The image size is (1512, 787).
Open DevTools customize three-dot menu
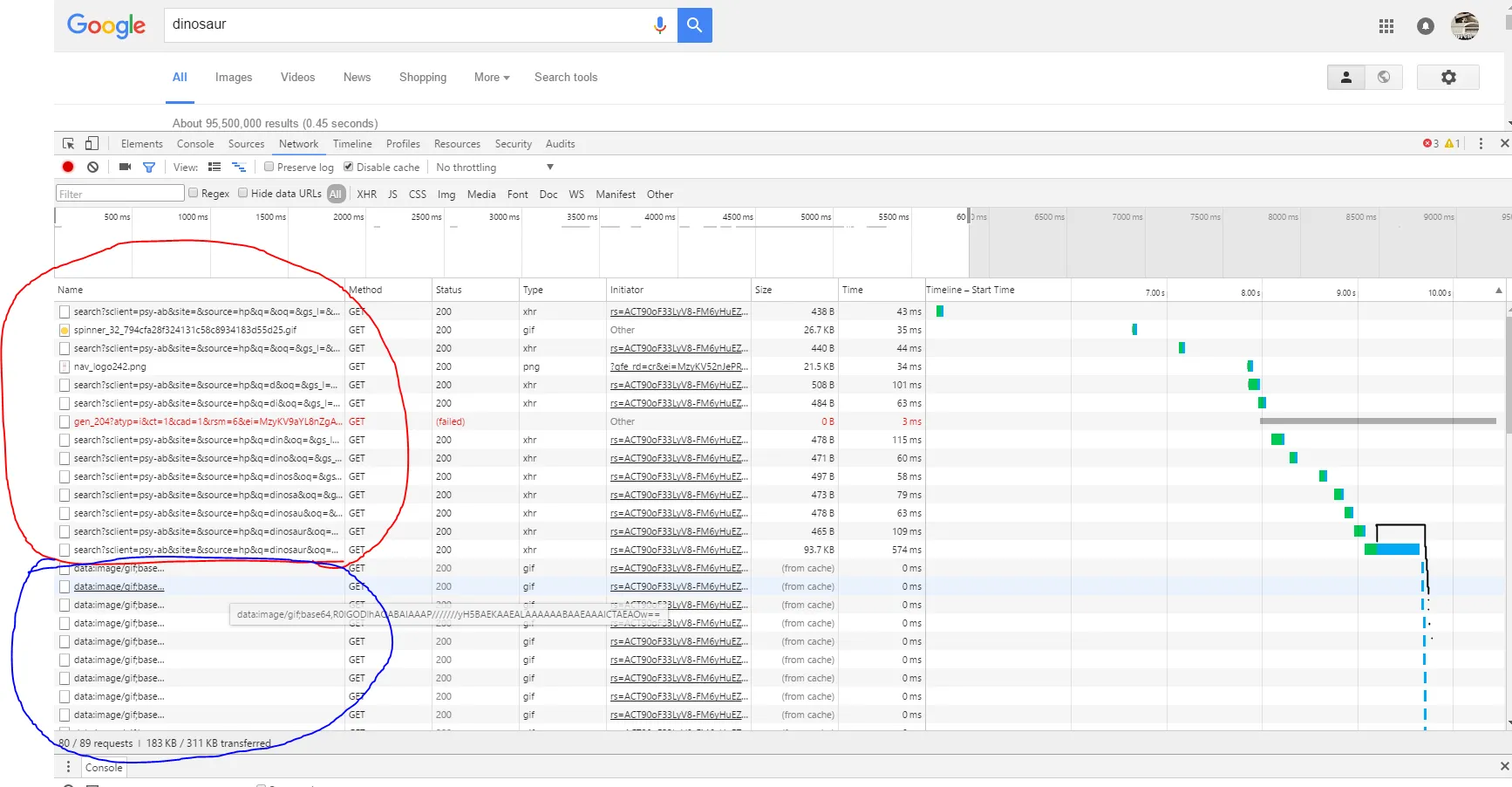click(1481, 144)
